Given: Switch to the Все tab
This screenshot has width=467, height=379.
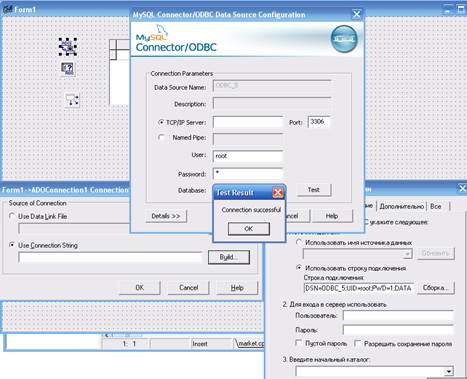Looking at the screenshot, I should pyautogui.click(x=435, y=206).
